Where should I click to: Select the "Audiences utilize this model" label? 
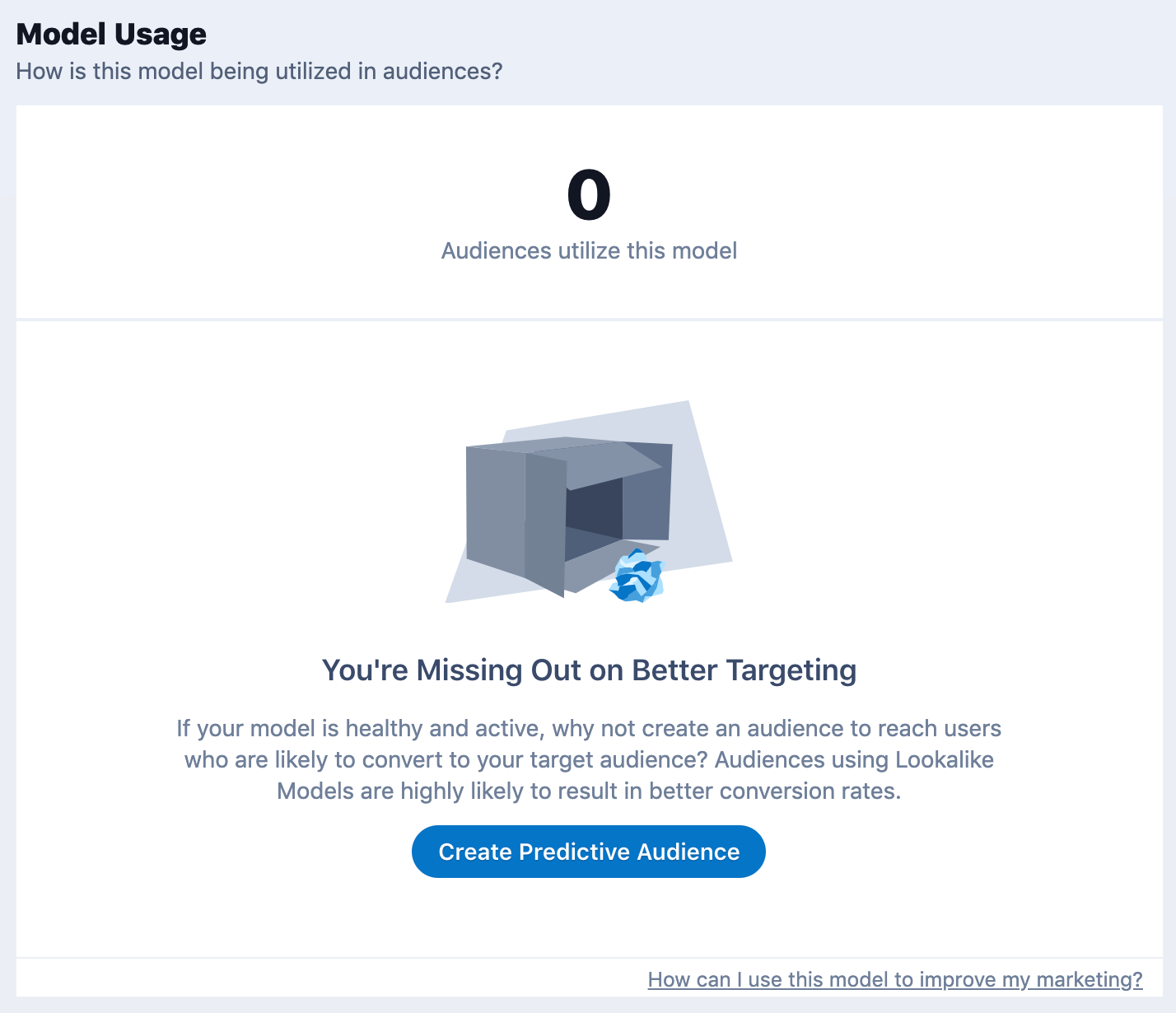pos(588,251)
